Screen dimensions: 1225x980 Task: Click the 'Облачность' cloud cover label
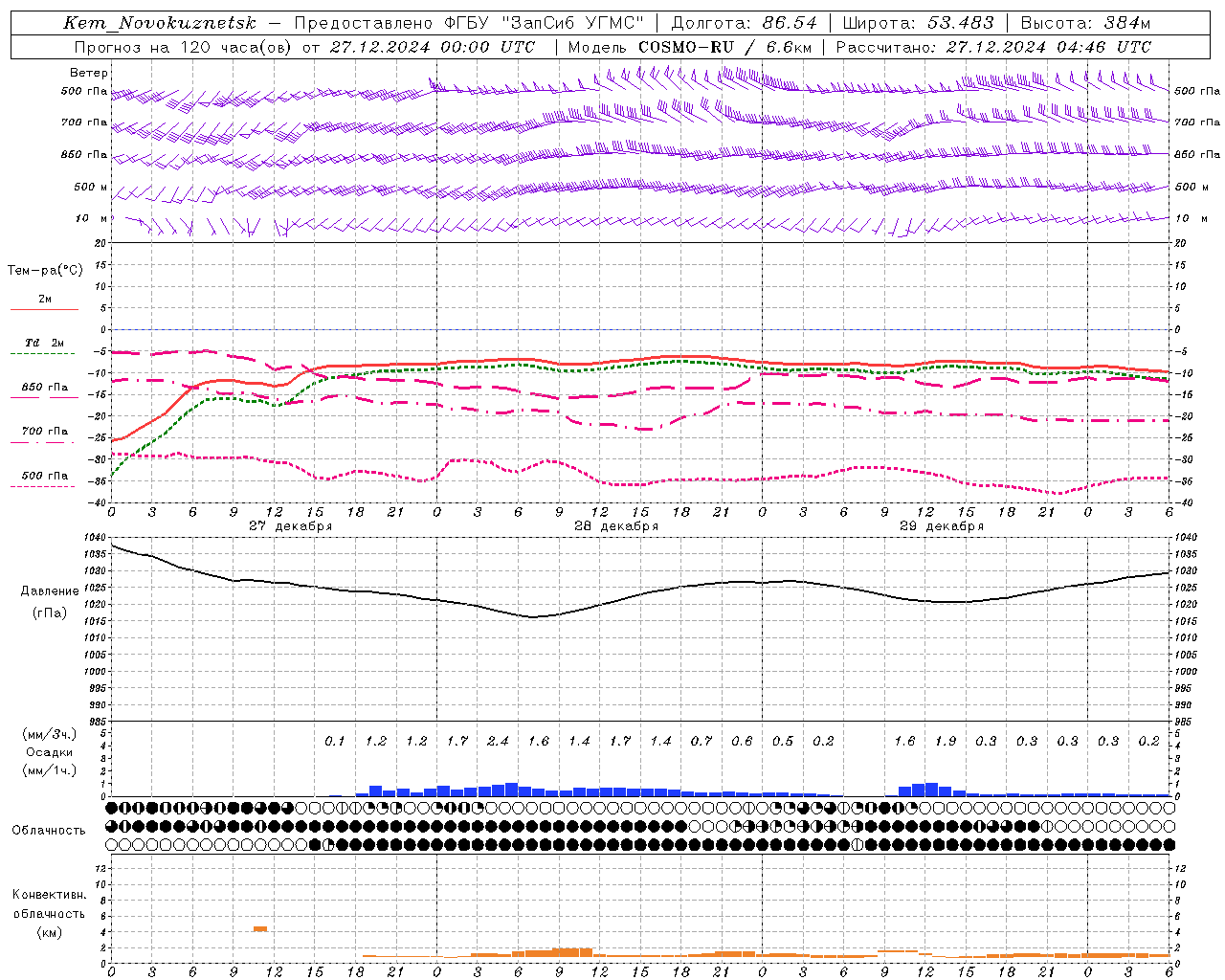(x=49, y=830)
